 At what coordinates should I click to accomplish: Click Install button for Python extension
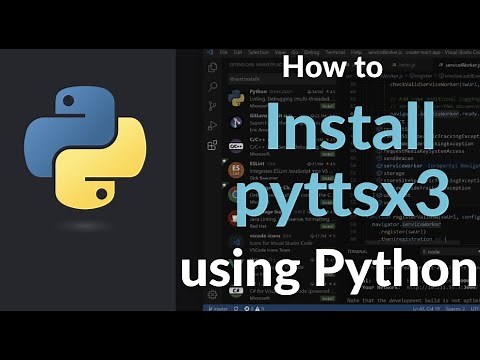[x=327, y=106]
